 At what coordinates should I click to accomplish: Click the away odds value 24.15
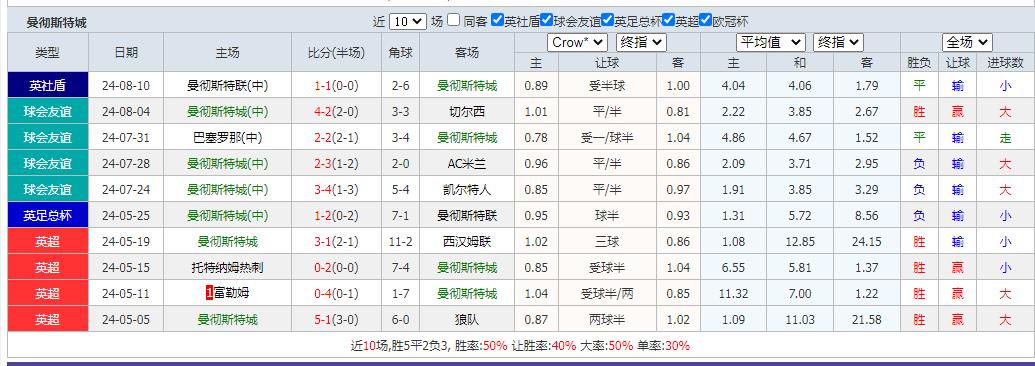coord(867,242)
